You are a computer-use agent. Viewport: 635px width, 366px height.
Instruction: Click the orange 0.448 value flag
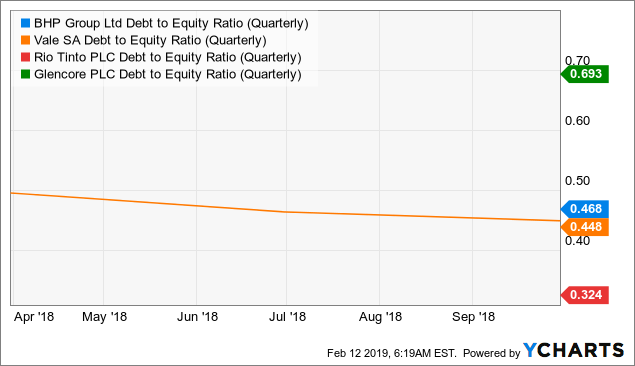pyautogui.click(x=585, y=227)
